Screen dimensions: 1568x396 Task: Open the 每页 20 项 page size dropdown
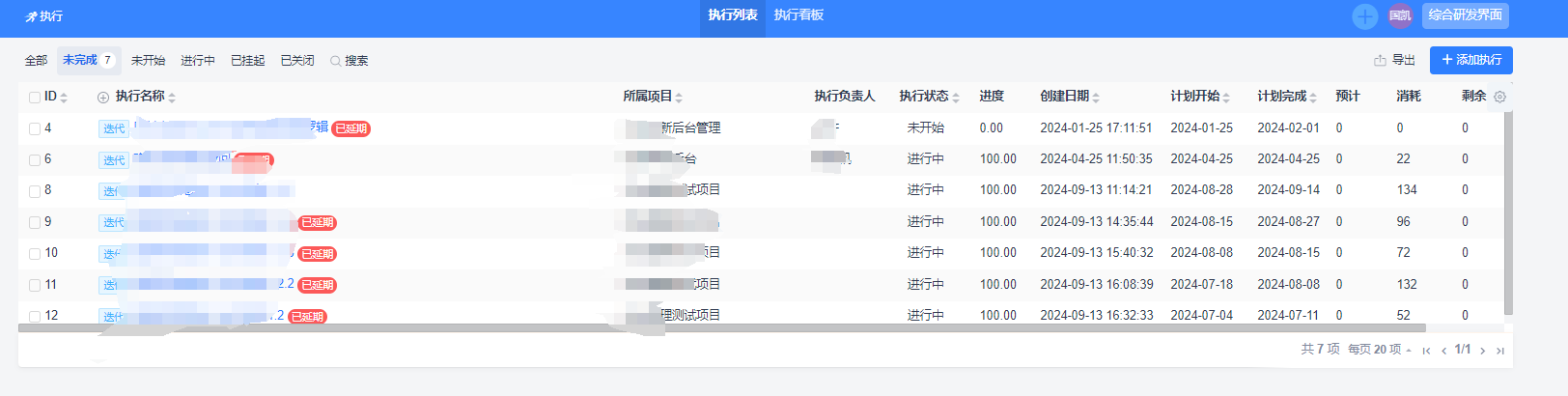click(x=1380, y=350)
